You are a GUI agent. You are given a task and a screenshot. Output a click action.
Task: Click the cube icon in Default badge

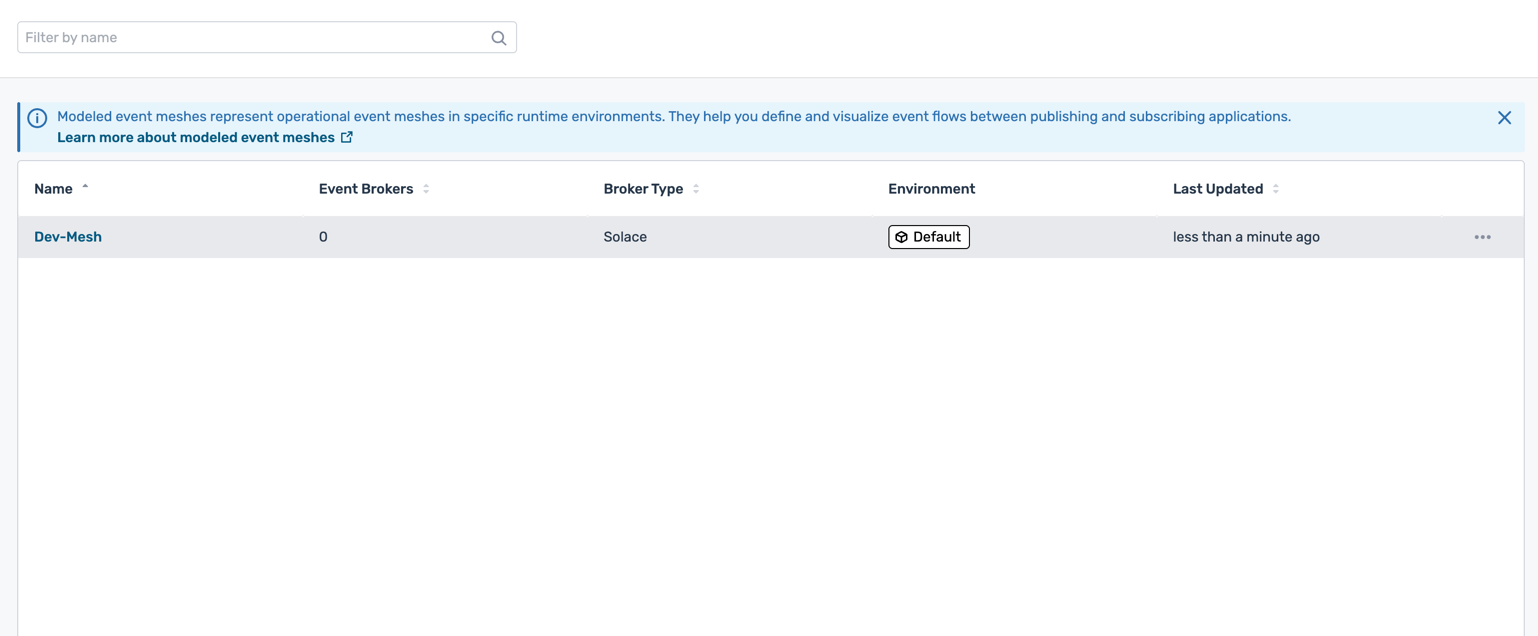[901, 237]
